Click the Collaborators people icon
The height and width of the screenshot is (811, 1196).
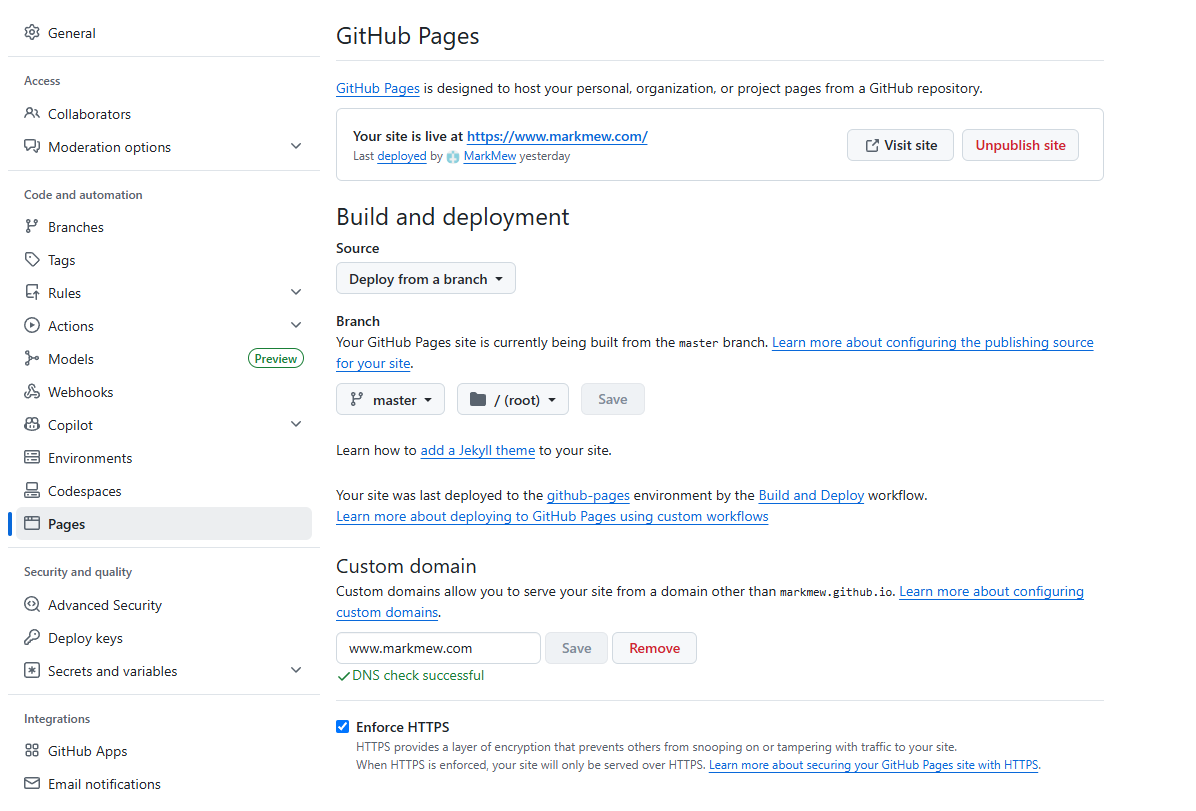coord(31,113)
